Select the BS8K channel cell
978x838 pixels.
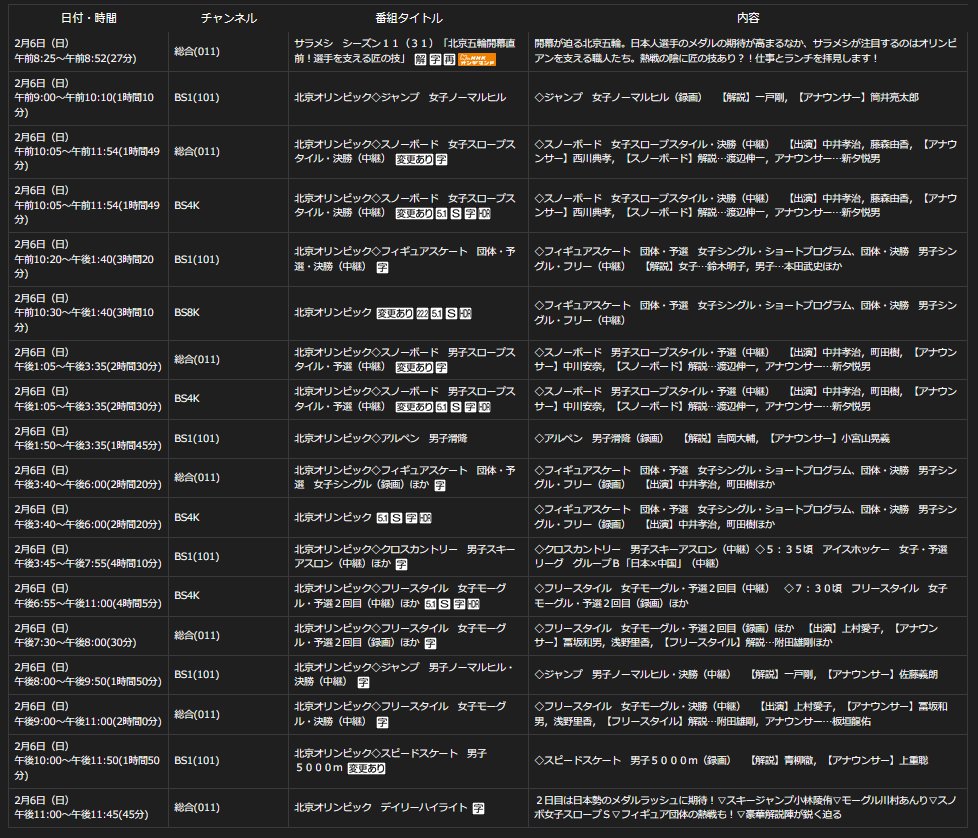pyautogui.click(x=187, y=312)
